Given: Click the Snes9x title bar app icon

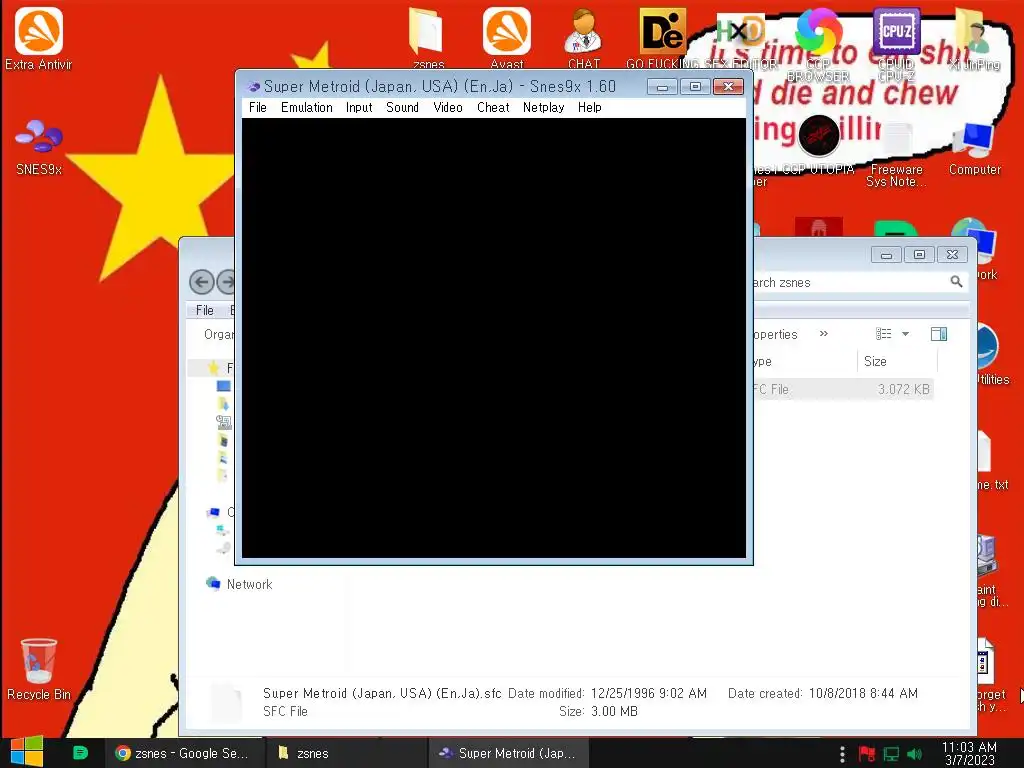Looking at the screenshot, I should [253, 87].
